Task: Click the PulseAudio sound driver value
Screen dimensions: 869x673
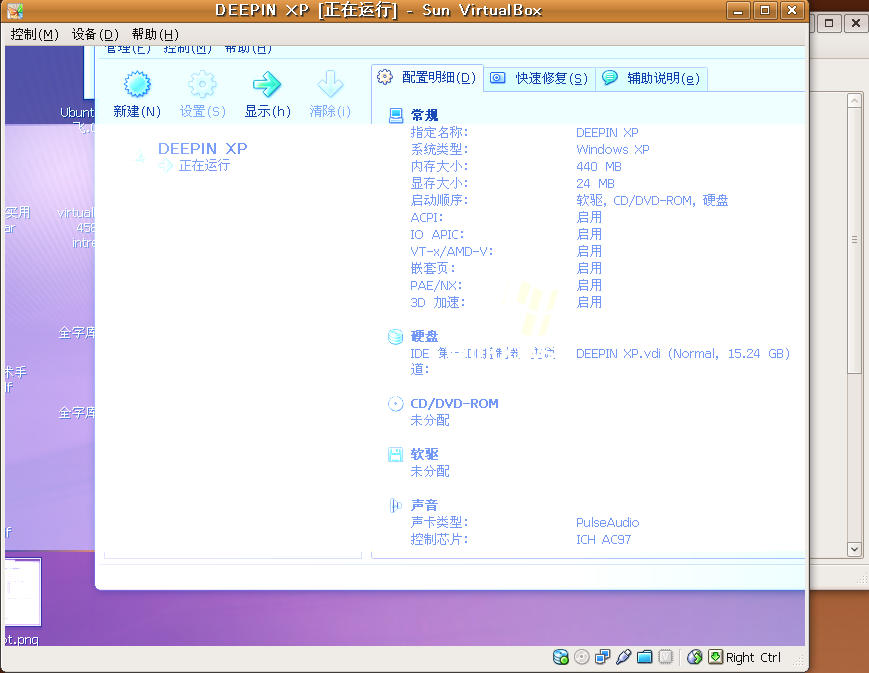Action: point(607,523)
